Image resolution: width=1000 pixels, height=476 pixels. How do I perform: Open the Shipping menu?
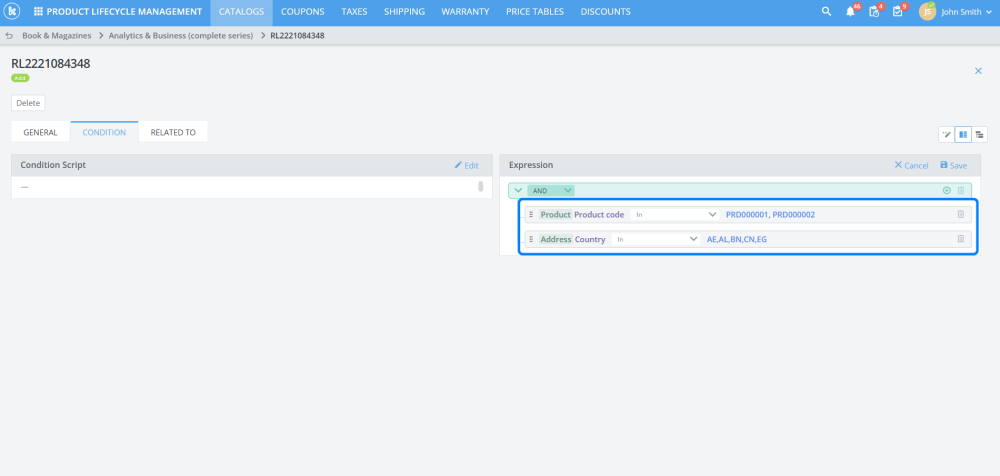click(x=404, y=11)
